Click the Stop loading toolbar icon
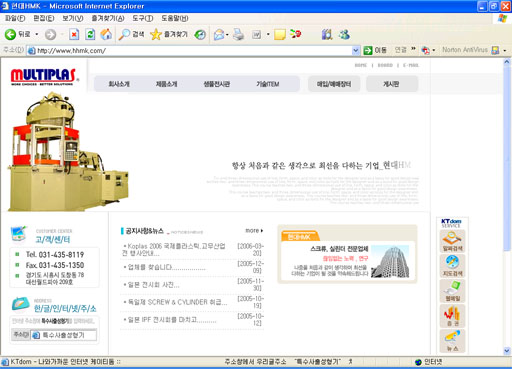 (74, 34)
